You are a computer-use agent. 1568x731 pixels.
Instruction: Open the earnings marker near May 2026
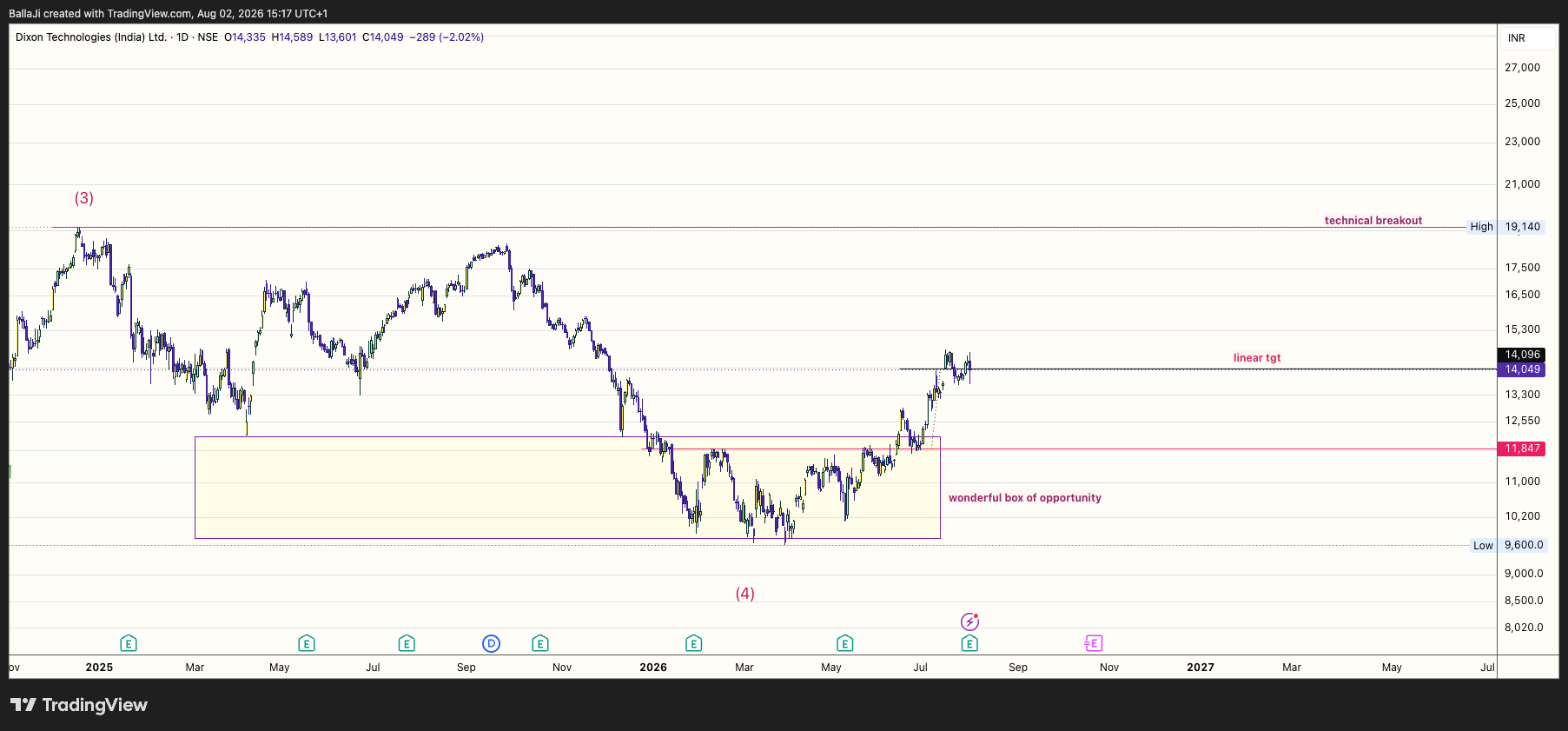click(844, 643)
